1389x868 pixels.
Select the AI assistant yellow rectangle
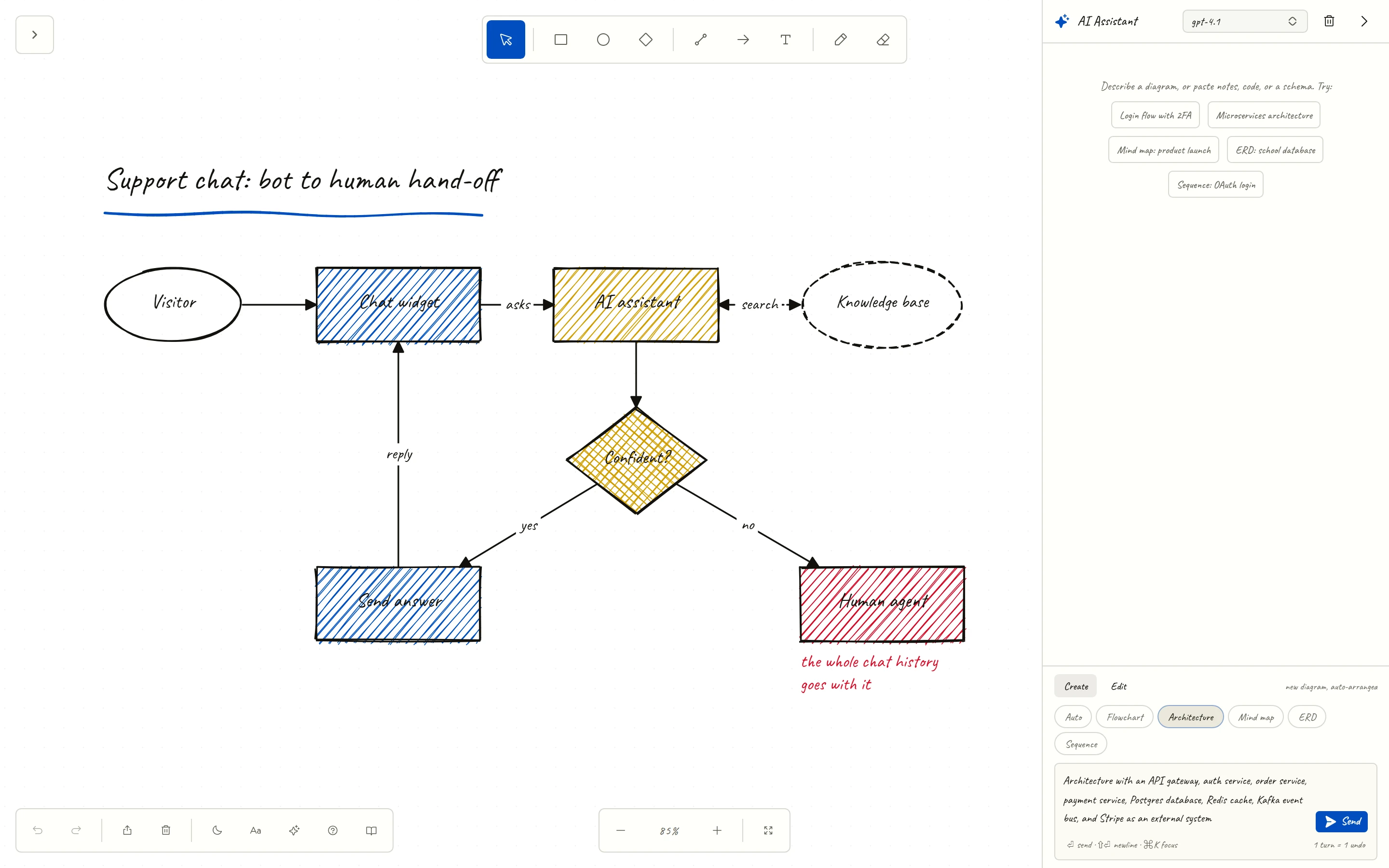tap(636, 305)
